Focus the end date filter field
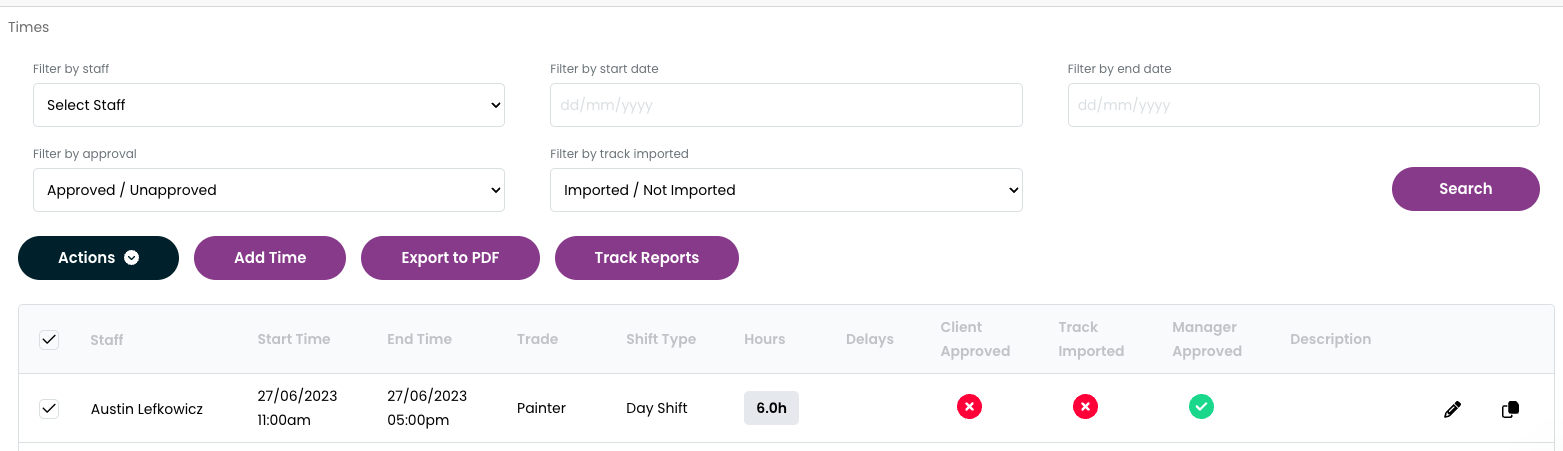 pos(1302,105)
